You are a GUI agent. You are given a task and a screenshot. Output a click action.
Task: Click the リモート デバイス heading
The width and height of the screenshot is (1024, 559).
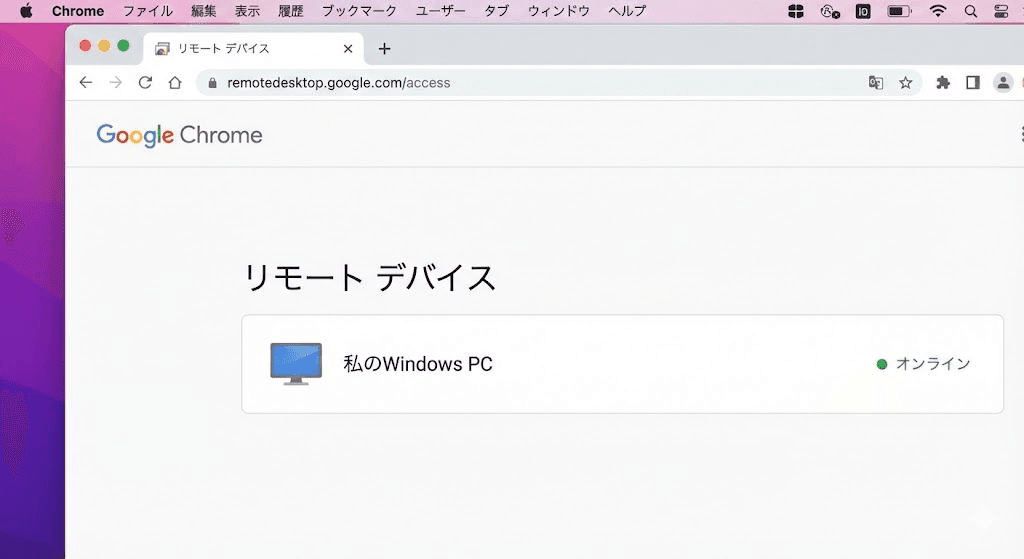pos(370,278)
